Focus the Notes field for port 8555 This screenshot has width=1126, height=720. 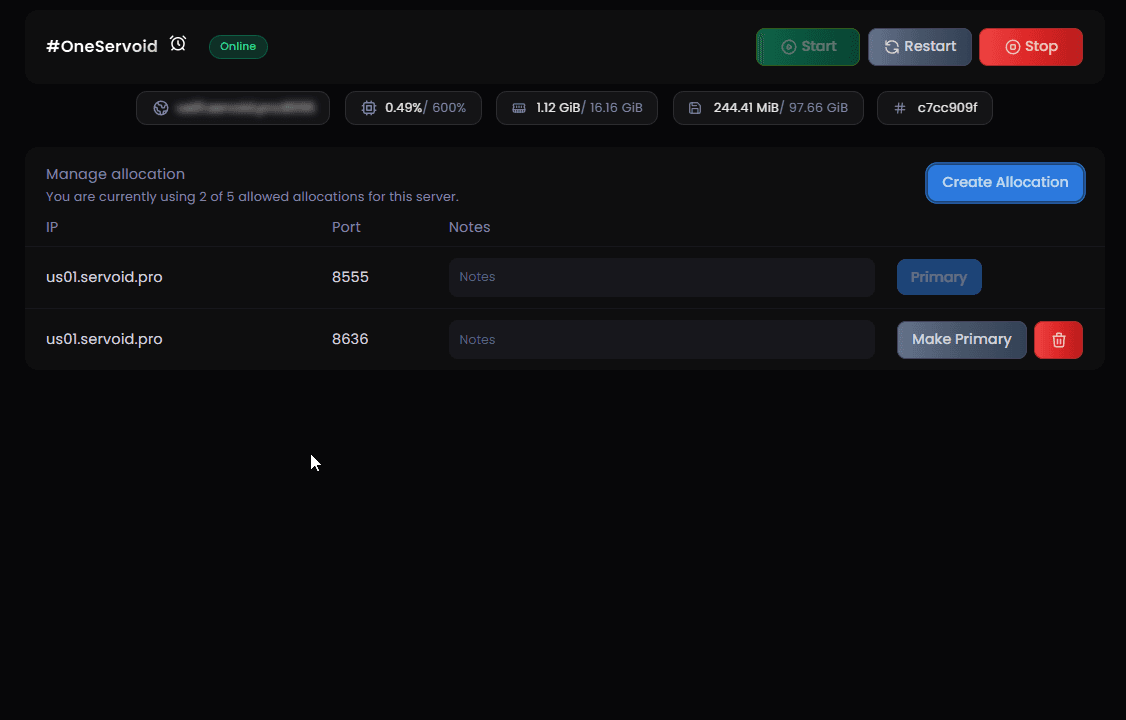(661, 278)
